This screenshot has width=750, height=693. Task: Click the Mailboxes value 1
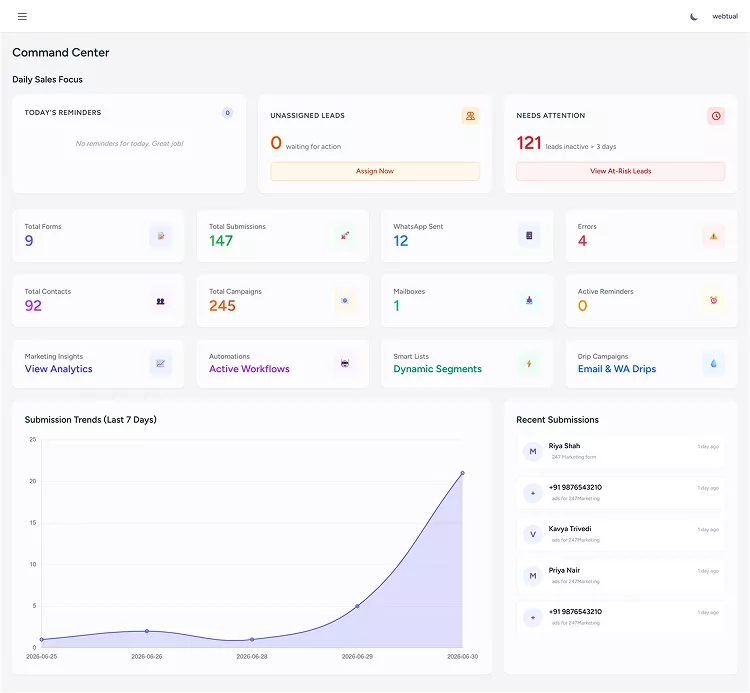coord(397,306)
